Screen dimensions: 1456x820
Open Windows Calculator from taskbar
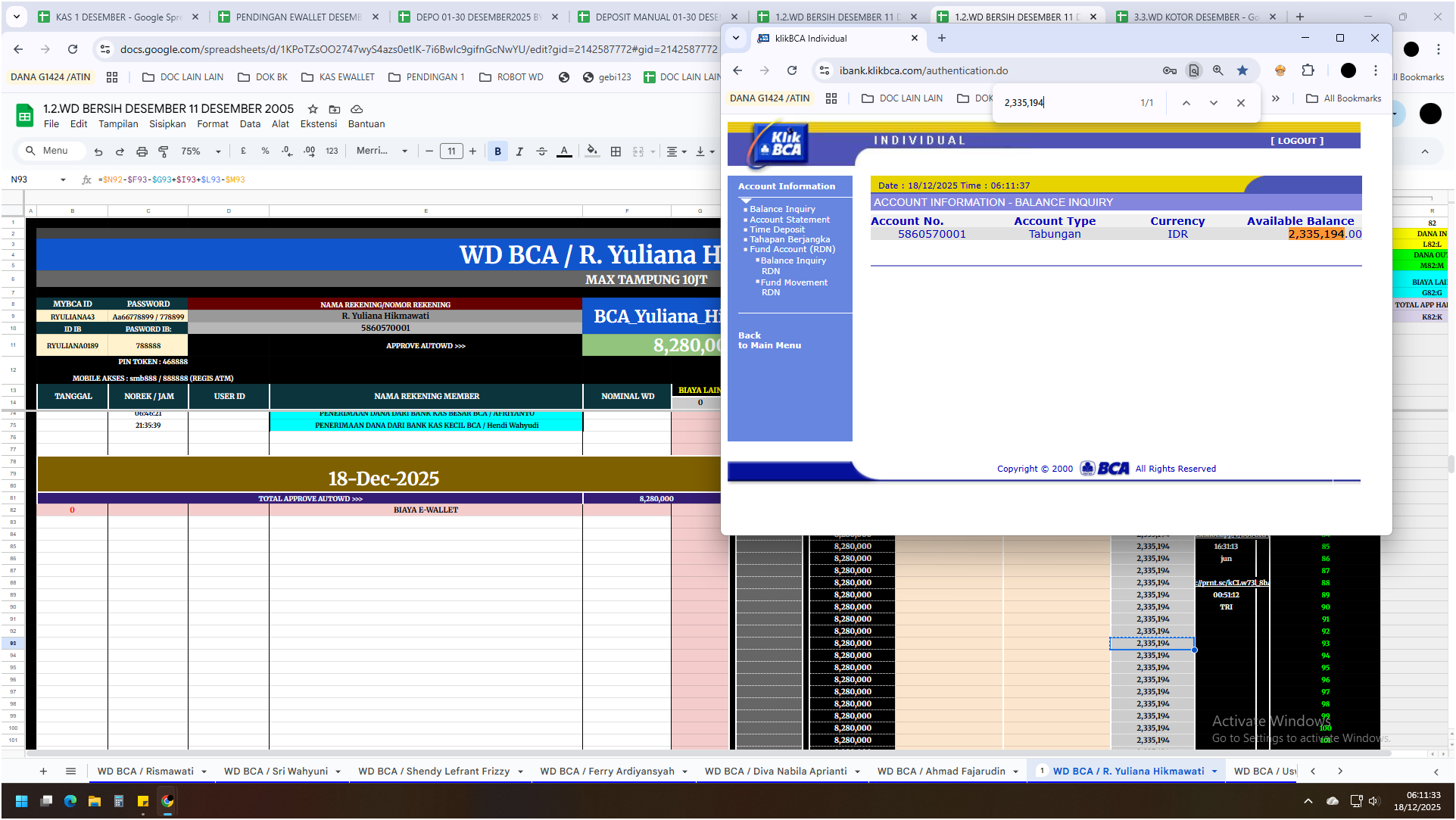[x=119, y=801]
